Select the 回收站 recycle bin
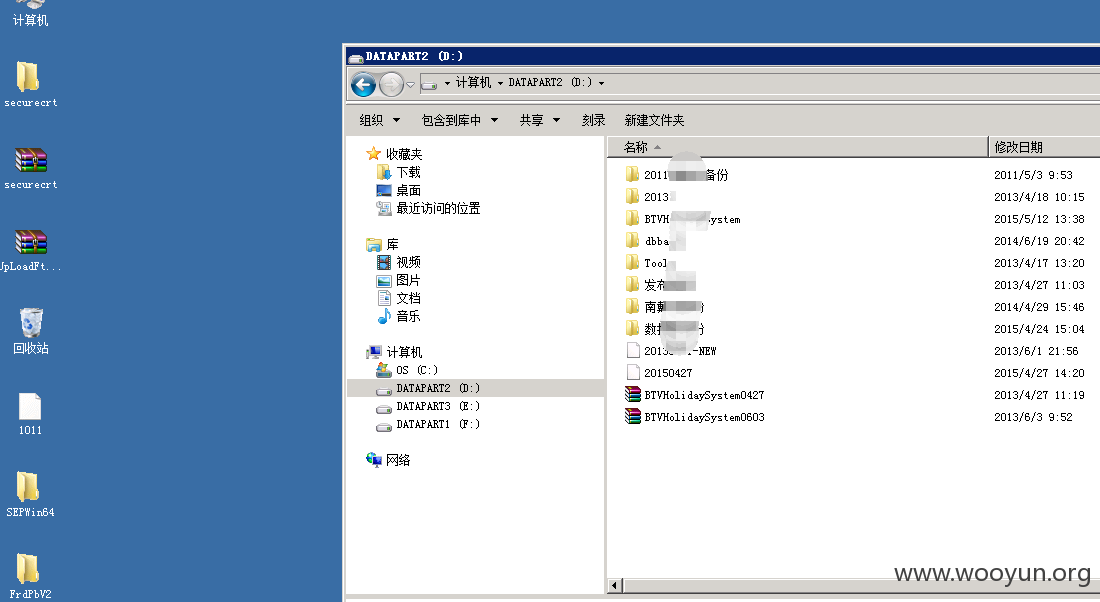The width and height of the screenshot is (1100, 602). pyautogui.click(x=30, y=331)
